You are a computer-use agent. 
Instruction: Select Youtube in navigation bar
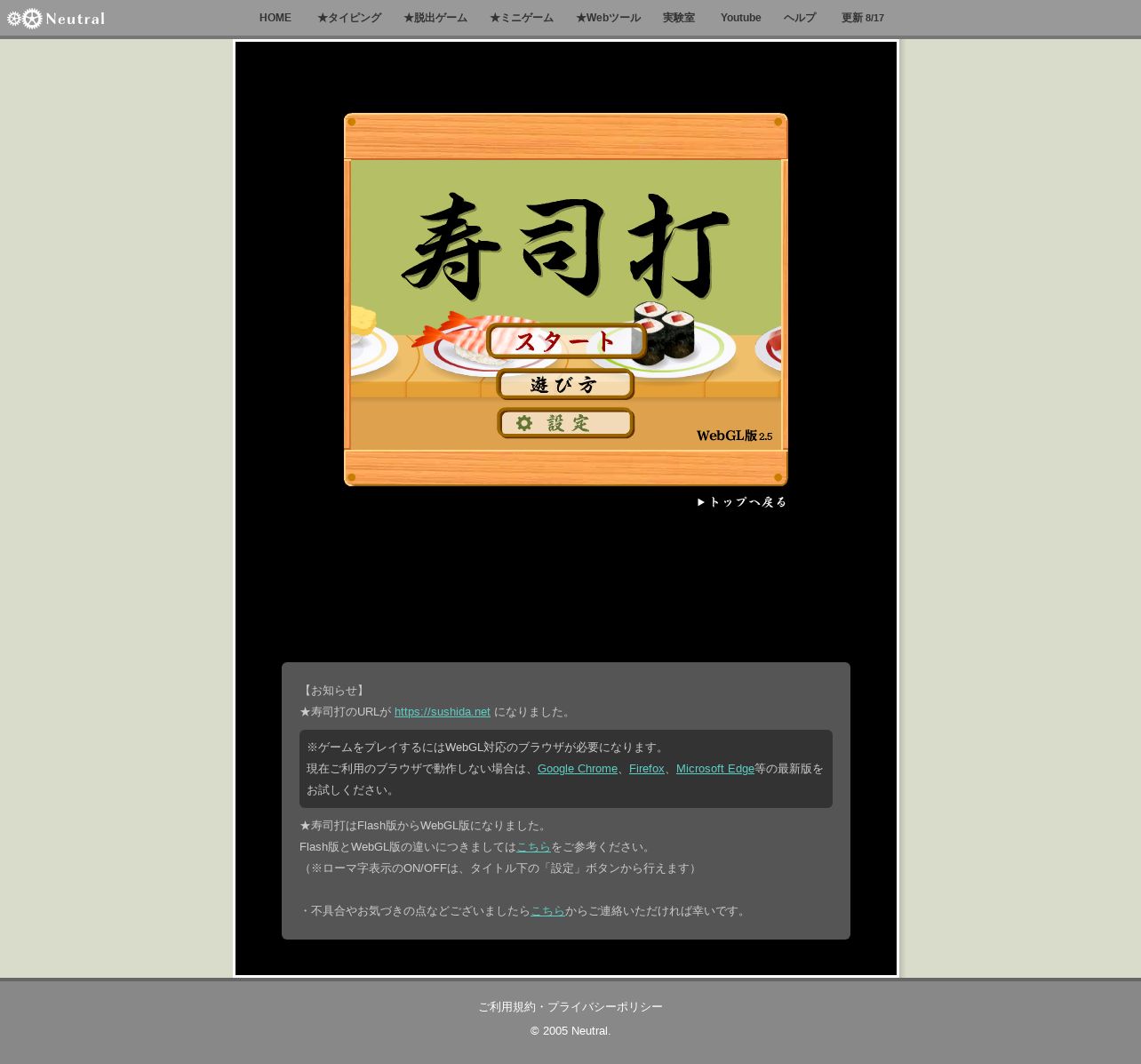pyautogui.click(x=740, y=18)
